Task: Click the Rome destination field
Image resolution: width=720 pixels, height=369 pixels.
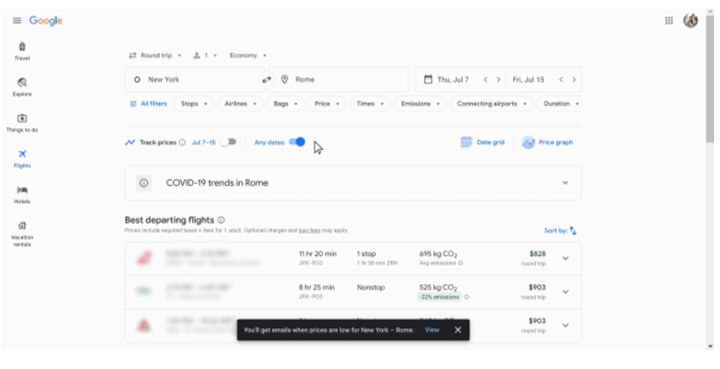Action: pos(340,79)
